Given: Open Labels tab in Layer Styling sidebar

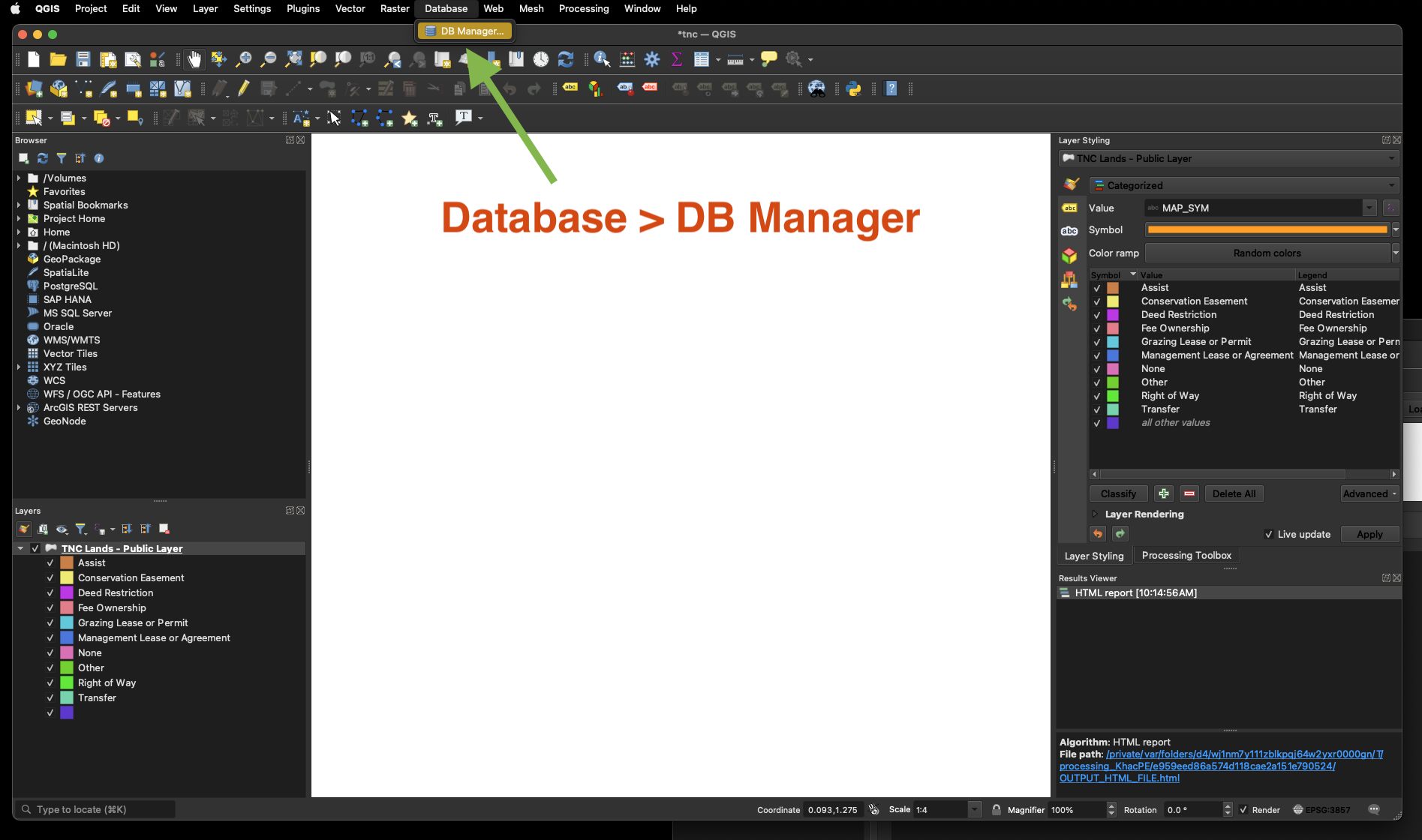Looking at the screenshot, I should click(x=1069, y=208).
